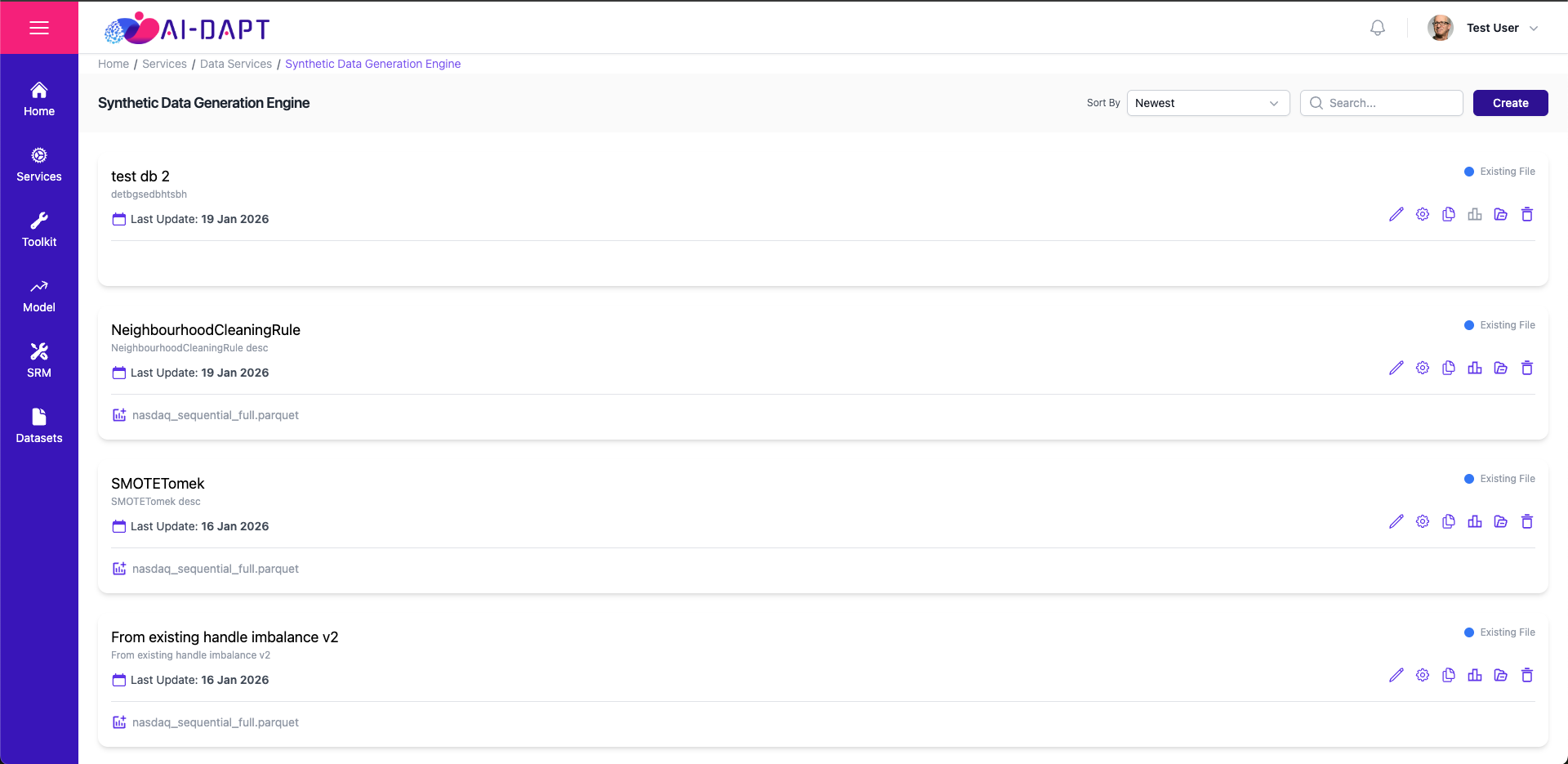Duplicate handle imbalance v2 via copy icon
The image size is (1568, 764).
click(1449, 675)
